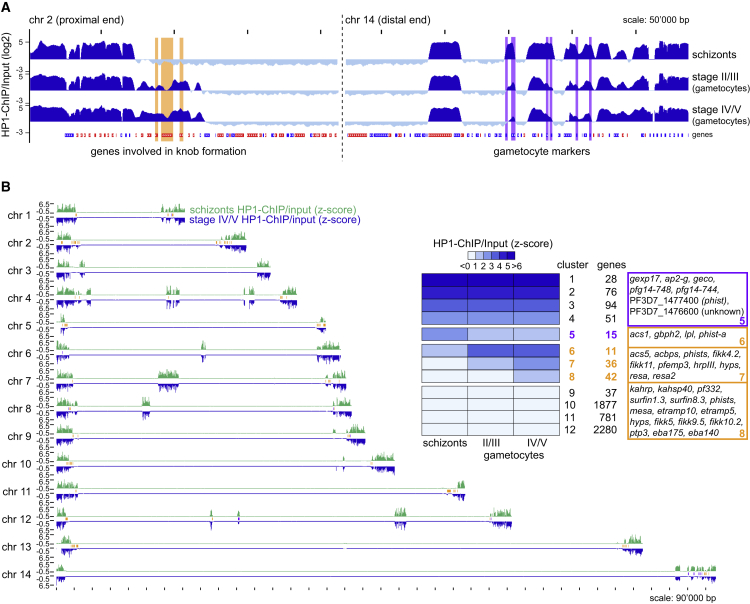Click cluster 6 IV/V heatmap cell
Screen dimensions: 750x604
coord(536,351)
